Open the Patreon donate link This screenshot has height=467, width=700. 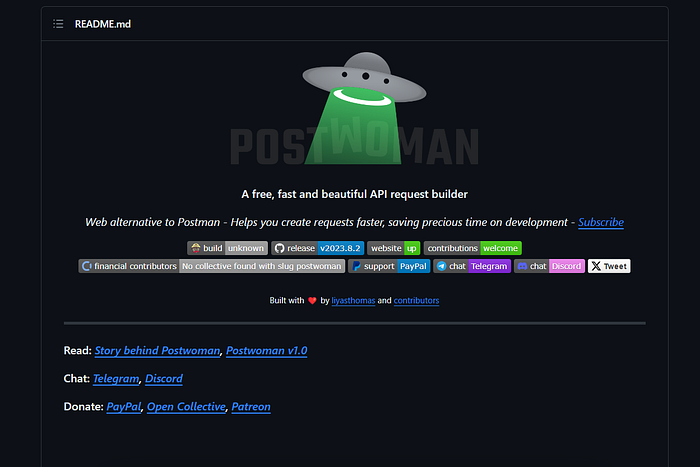pyautogui.click(x=251, y=407)
